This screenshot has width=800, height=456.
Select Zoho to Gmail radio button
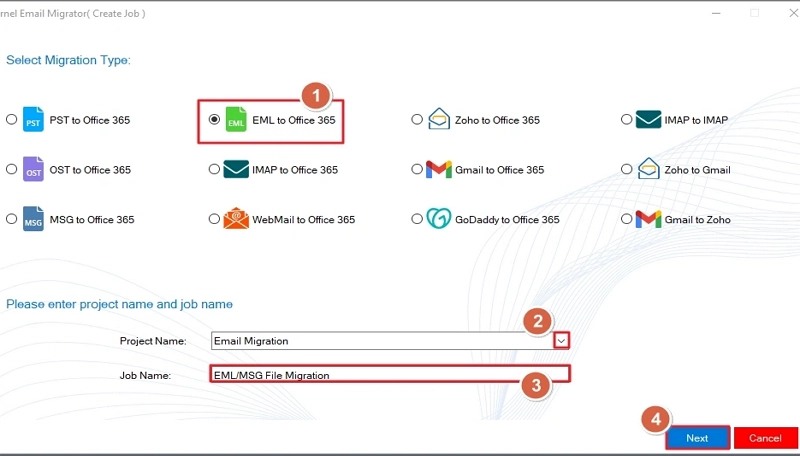[x=627, y=169]
